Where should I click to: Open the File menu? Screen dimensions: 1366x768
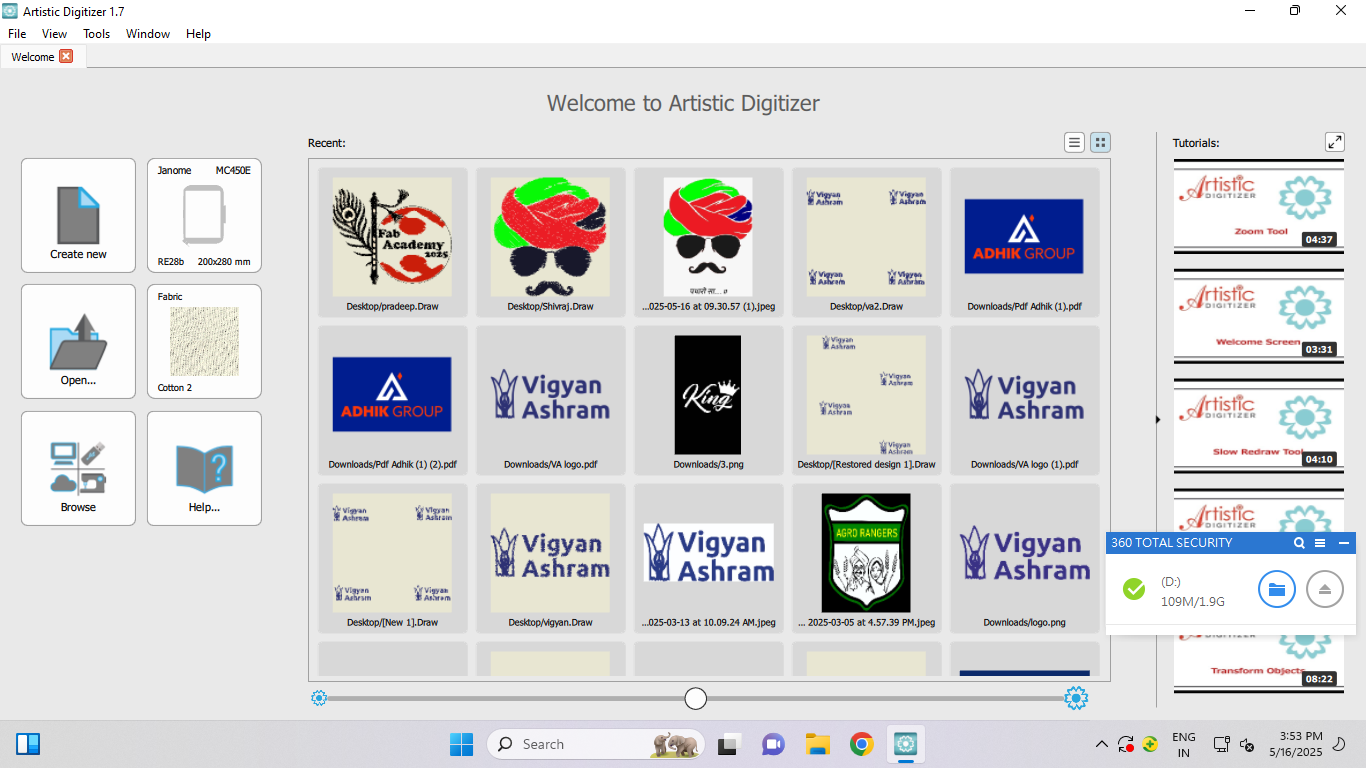tap(17, 33)
